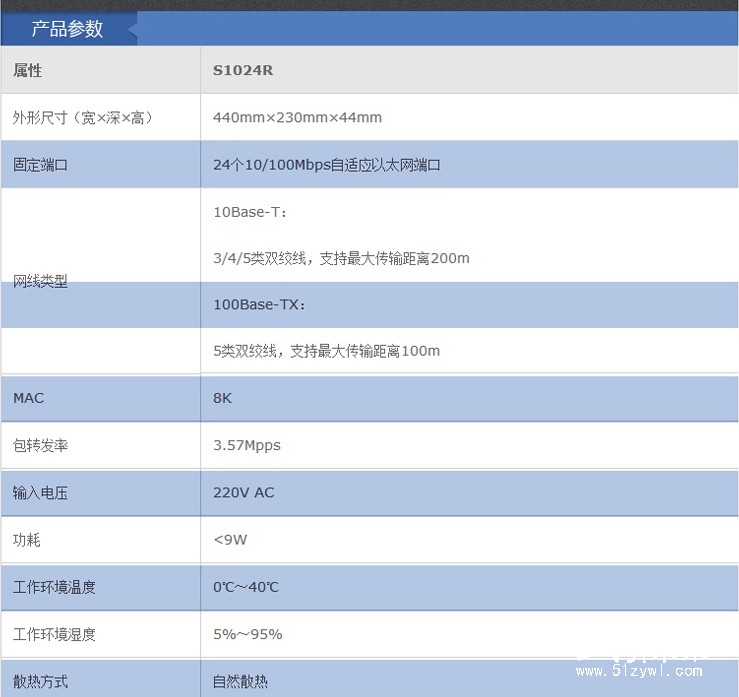Screen dimensions: 739x697
Task: Click the 0℃~40℃ temperature value
Action: (246, 587)
